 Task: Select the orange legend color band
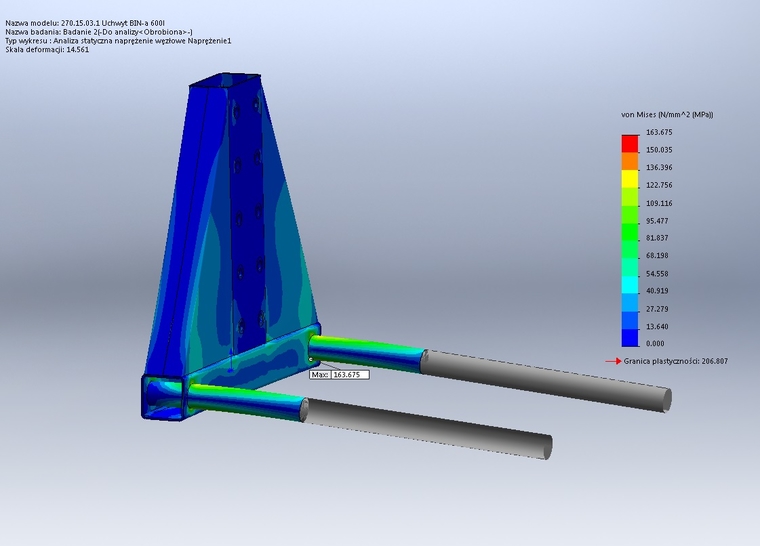click(x=630, y=162)
